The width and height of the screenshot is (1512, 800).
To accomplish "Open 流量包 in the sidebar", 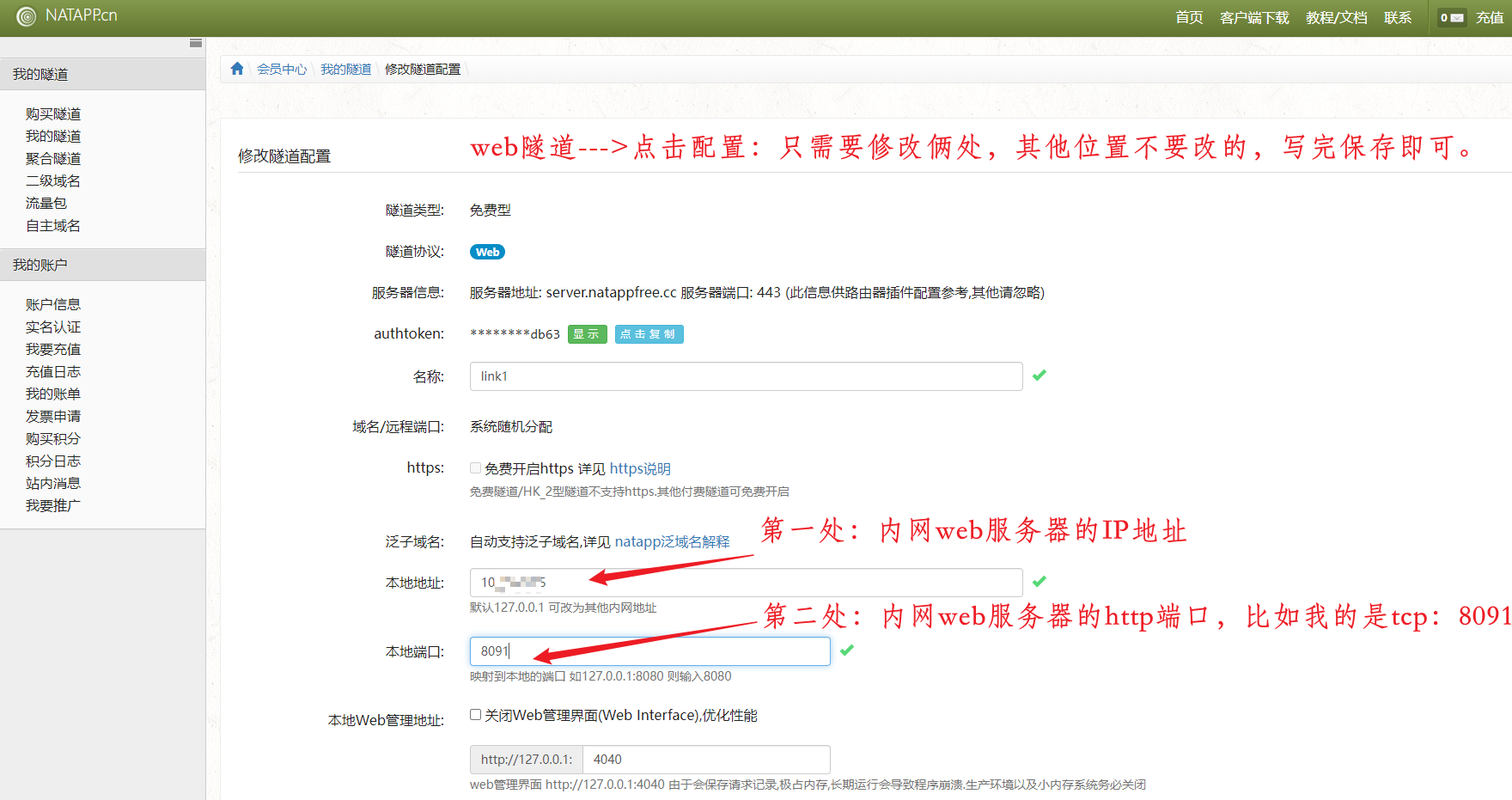I will (x=46, y=203).
